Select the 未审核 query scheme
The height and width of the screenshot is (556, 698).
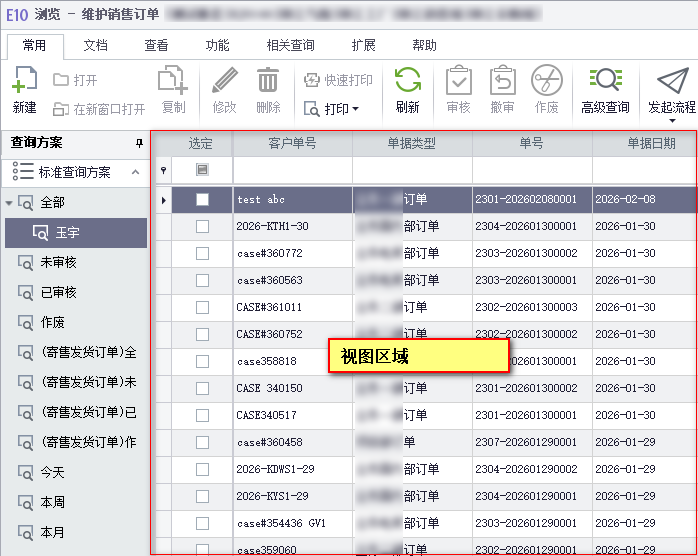coord(58,263)
